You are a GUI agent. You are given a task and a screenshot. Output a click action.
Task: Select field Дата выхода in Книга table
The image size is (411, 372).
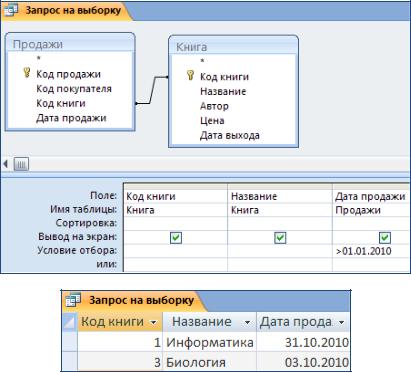coord(230,135)
